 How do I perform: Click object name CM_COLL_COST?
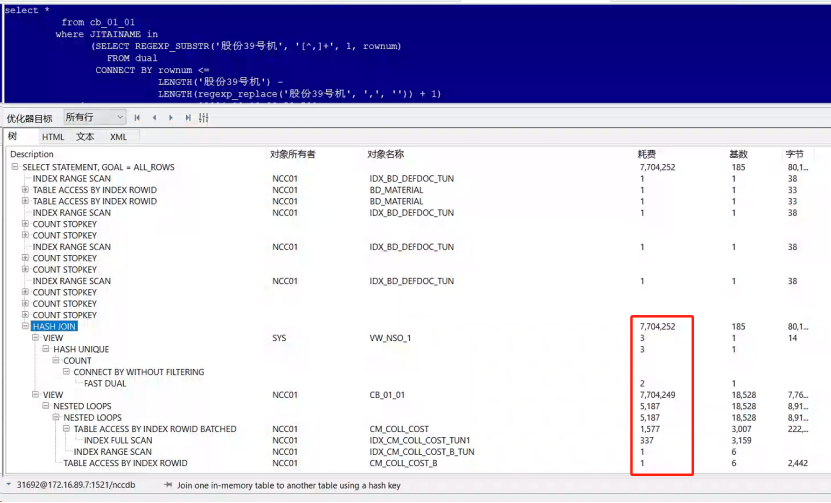[x=399, y=429]
